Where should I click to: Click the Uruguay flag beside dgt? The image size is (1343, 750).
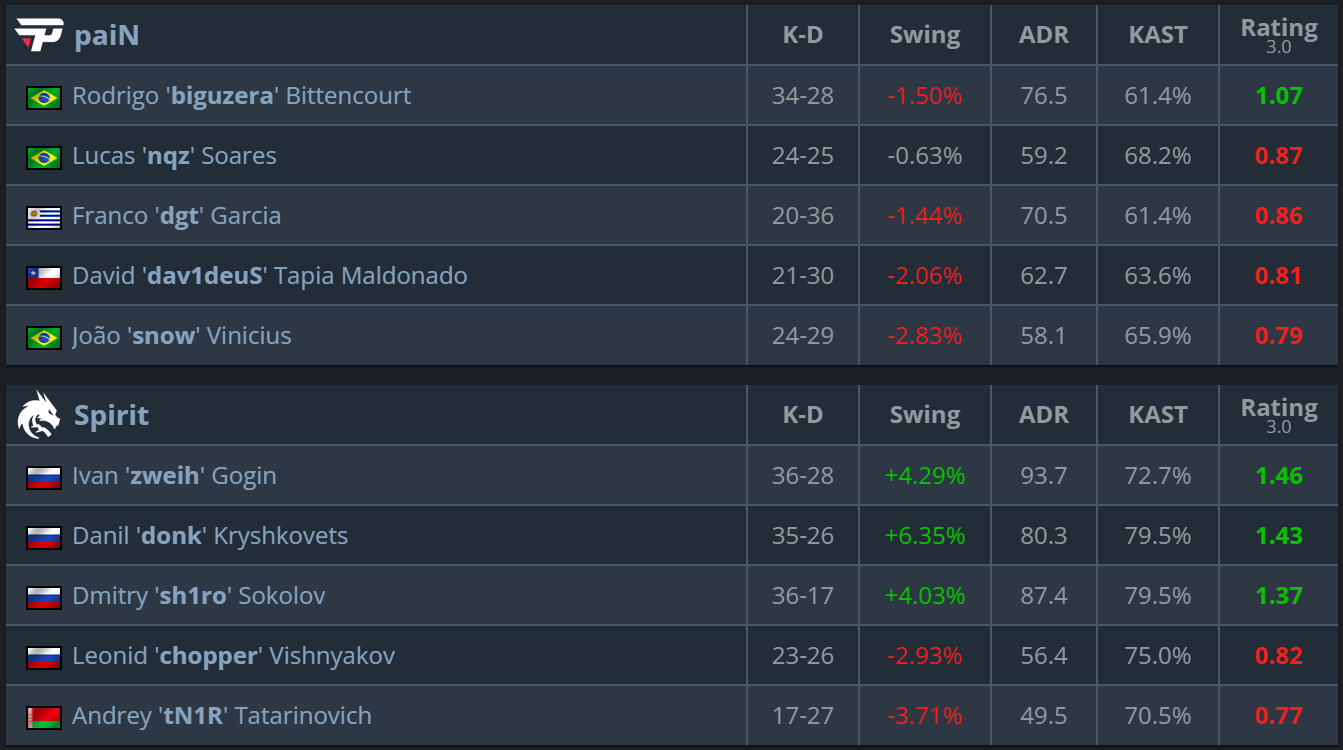(x=44, y=217)
